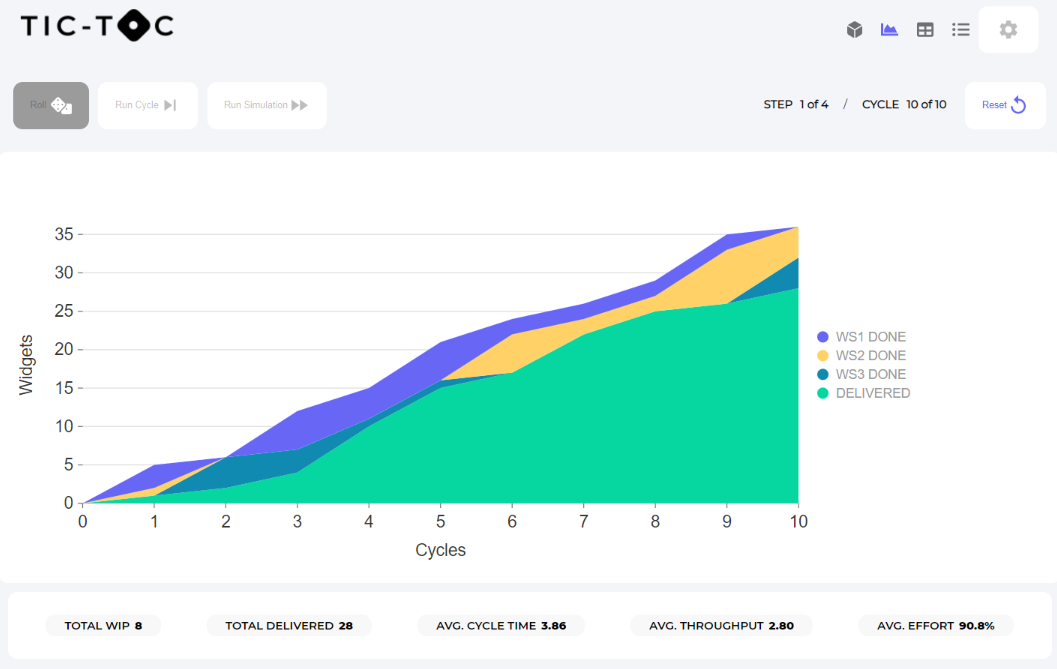
Task: Run a single cycle
Action: pyautogui.click(x=147, y=105)
